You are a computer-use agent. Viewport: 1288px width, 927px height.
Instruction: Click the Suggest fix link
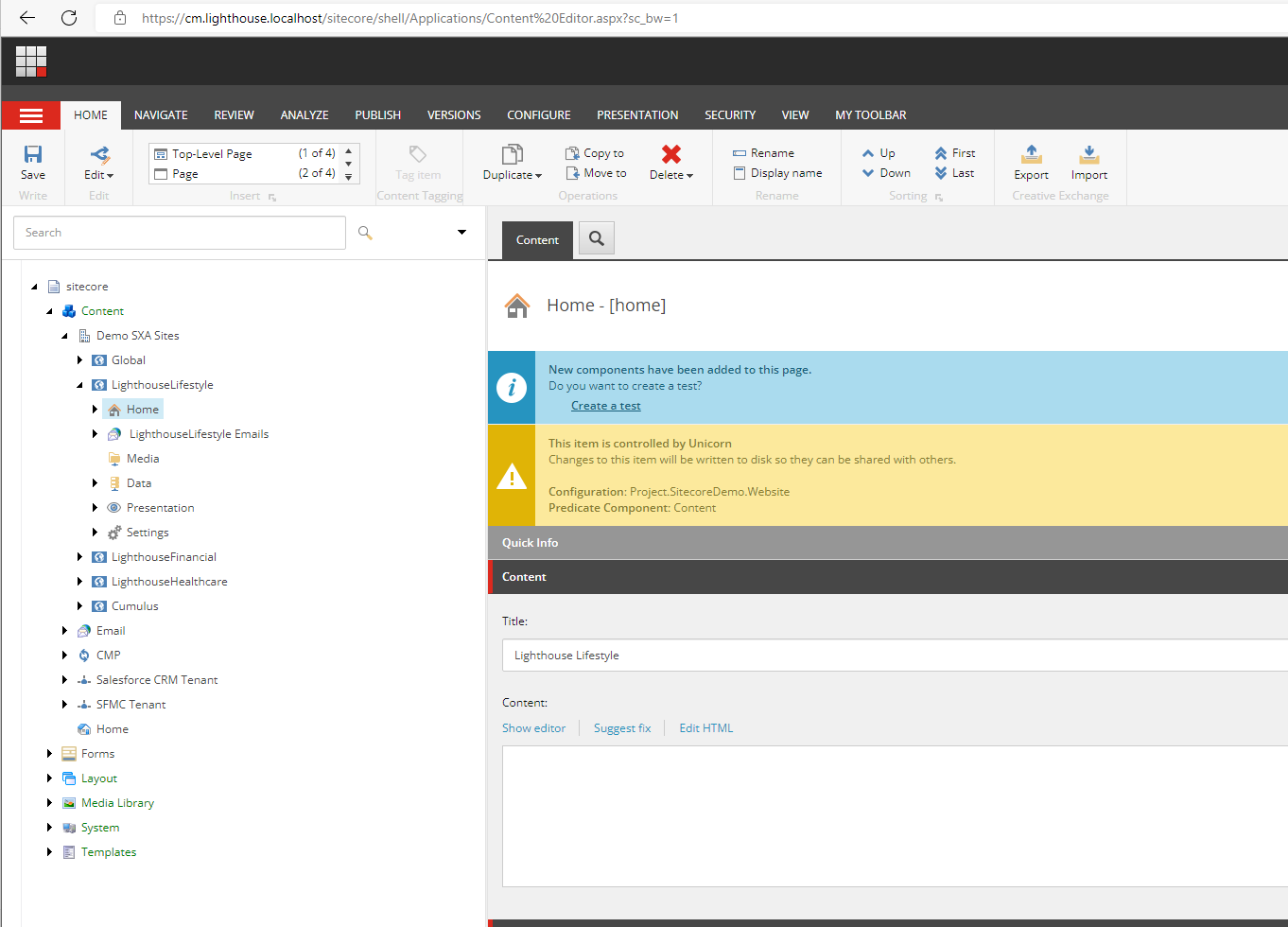pyautogui.click(x=622, y=728)
